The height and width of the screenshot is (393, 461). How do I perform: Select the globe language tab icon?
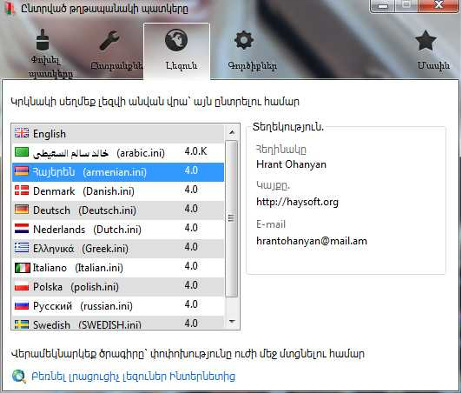point(176,40)
